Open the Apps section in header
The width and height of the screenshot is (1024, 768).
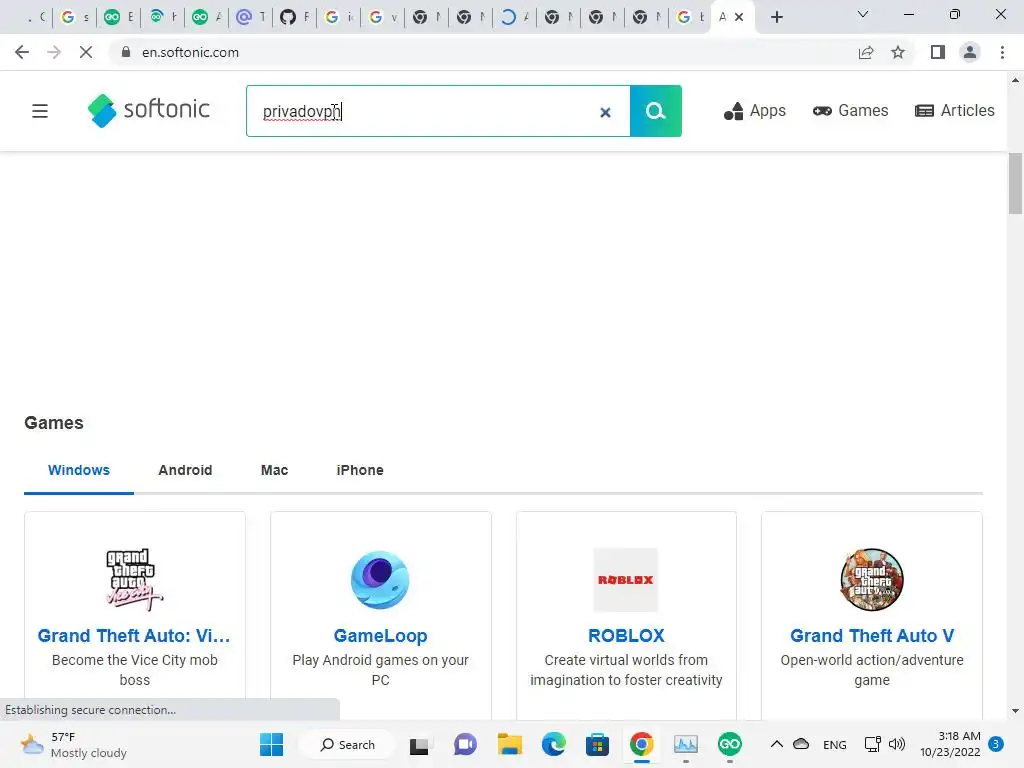click(754, 111)
